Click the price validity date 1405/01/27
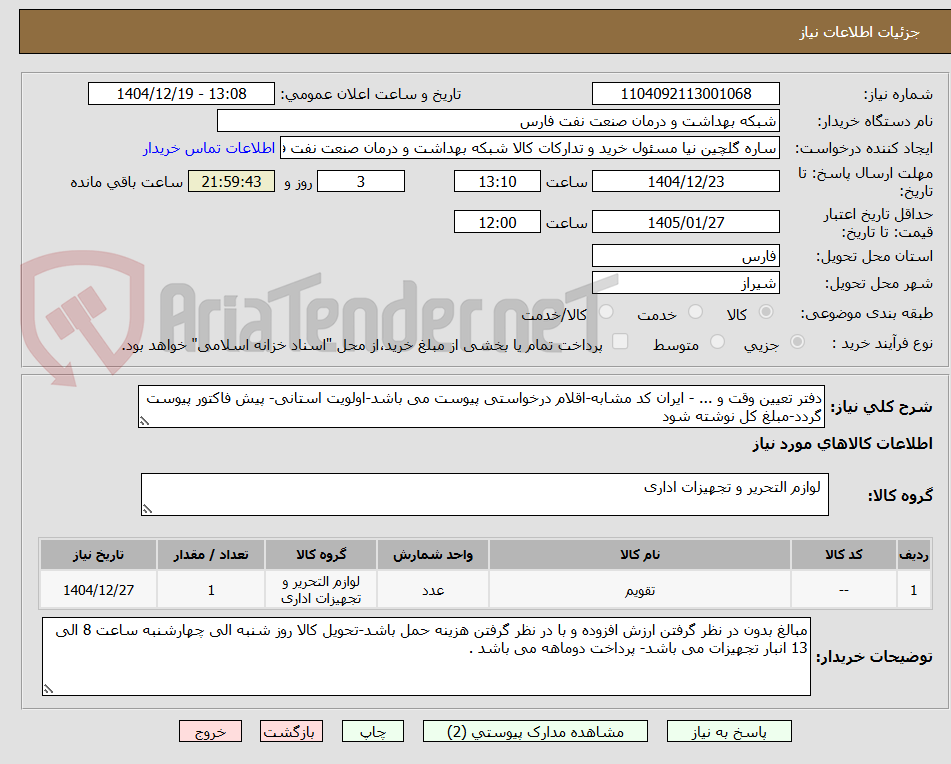Screen dimensions: 951x764 click(x=685, y=223)
